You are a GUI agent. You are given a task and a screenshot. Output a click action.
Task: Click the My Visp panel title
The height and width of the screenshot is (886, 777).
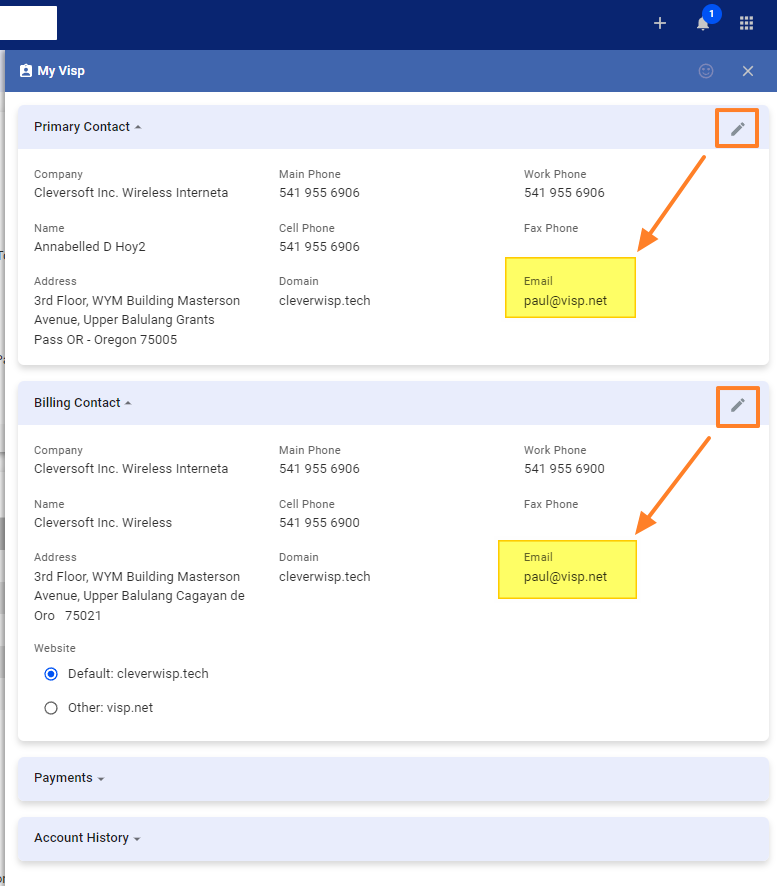pos(61,71)
